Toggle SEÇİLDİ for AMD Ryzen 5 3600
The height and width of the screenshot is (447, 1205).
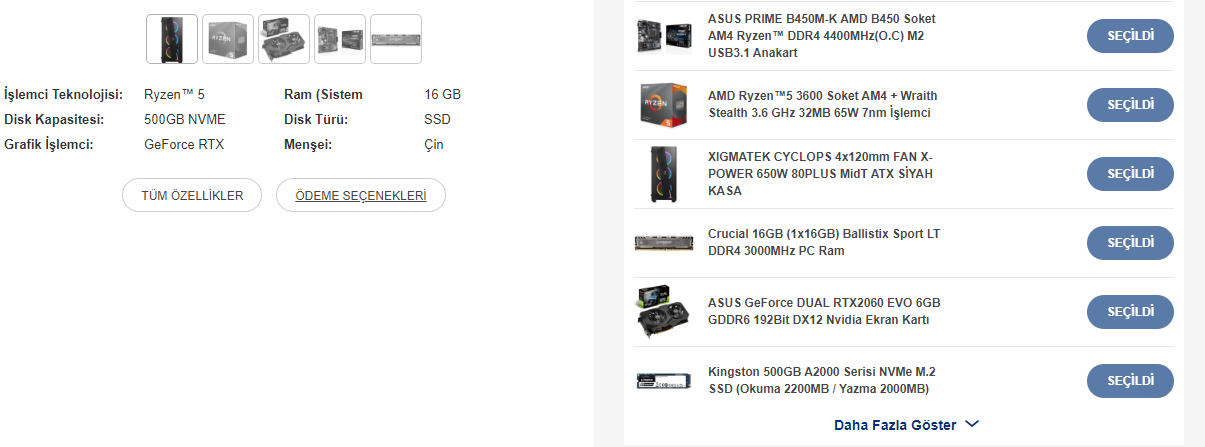pyautogui.click(x=1130, y=105)
